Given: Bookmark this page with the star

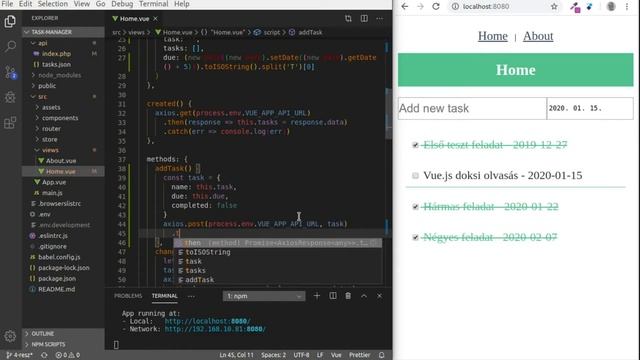Looking at the screenshot, I should [554, 7].
